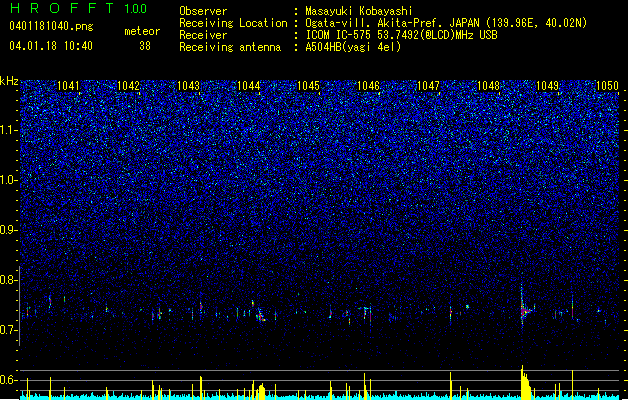Click the 1048 time marker

(x=489, y=86)
